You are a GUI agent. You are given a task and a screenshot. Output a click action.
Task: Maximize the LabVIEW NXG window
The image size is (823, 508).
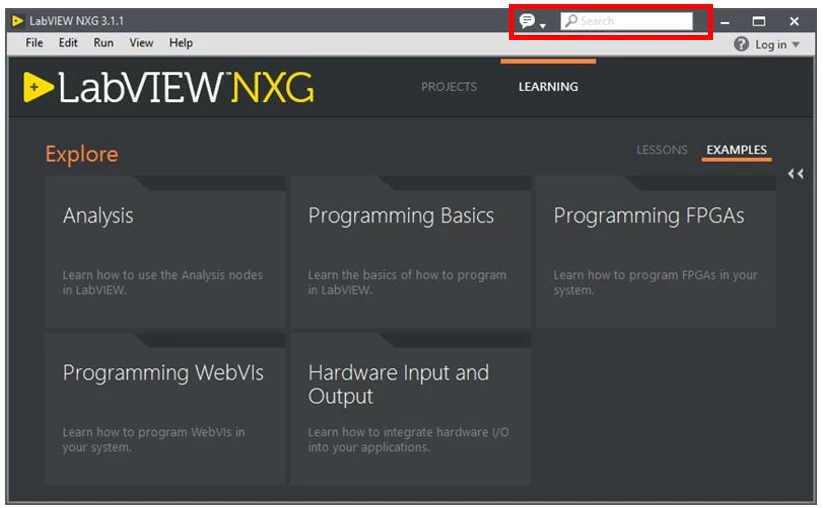(x=758, y=22)
